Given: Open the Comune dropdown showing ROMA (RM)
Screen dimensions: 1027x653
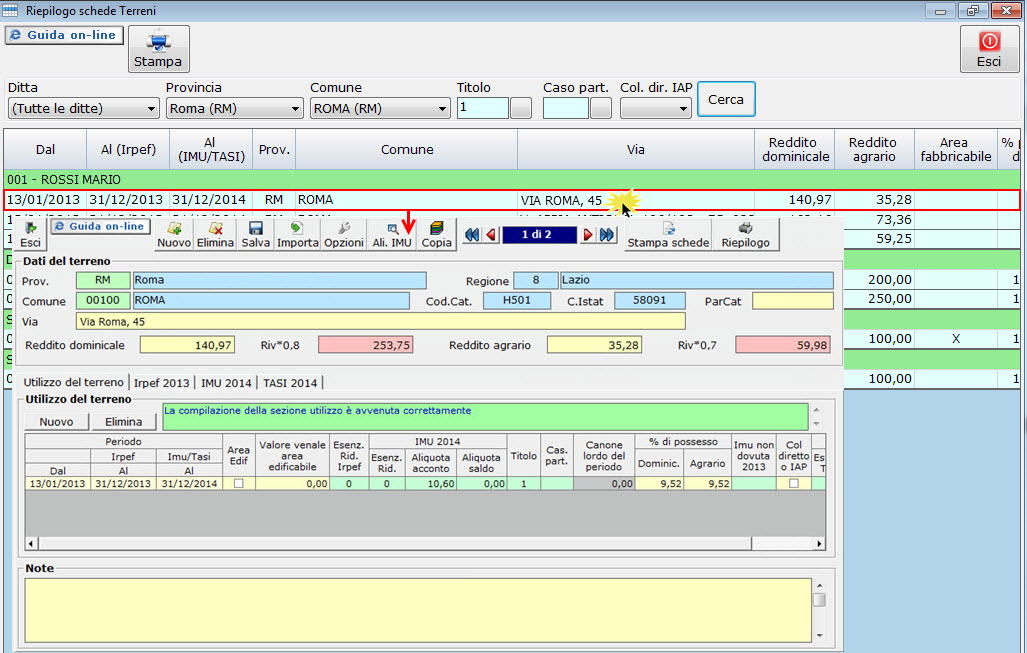Looking at the screenshot, I should pyautogui.click(x=380, y=109).
